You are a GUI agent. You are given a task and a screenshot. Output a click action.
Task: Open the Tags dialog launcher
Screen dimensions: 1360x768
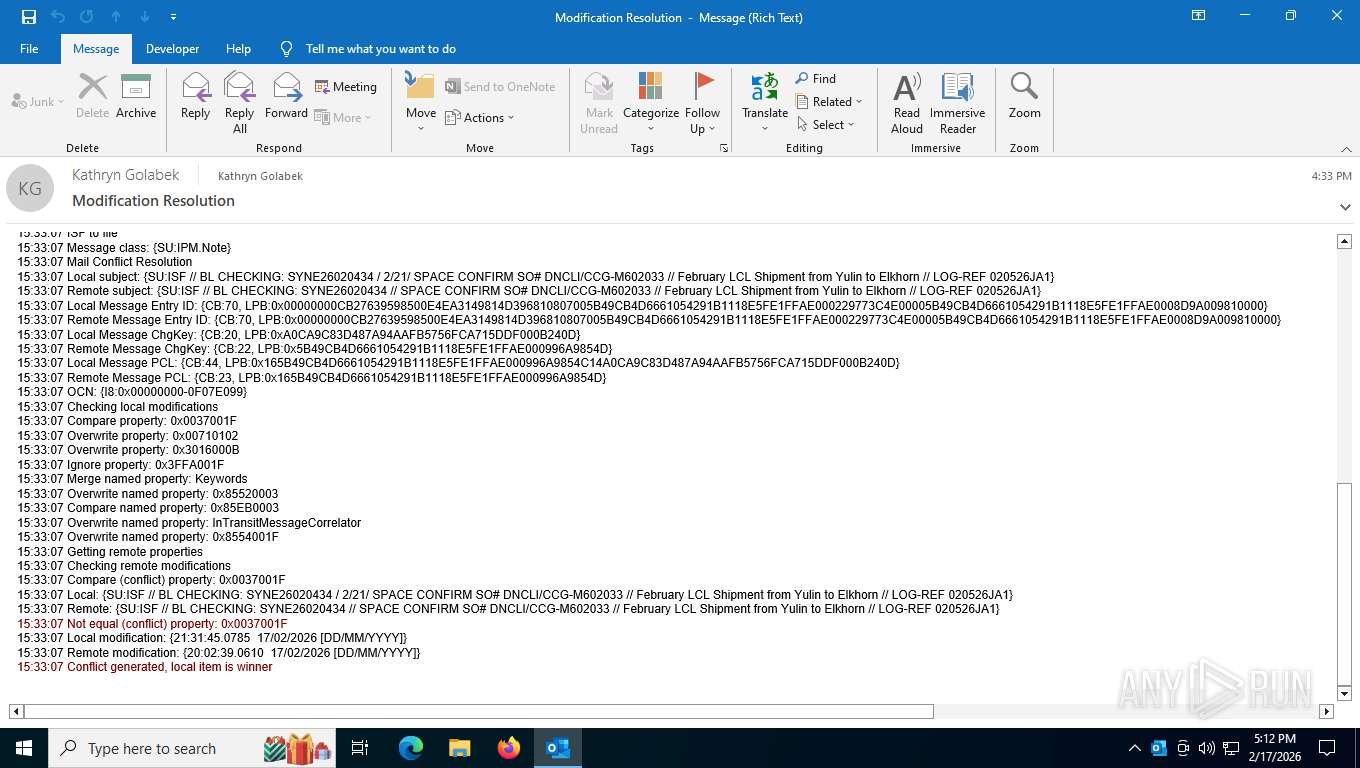tap(724, 148)
